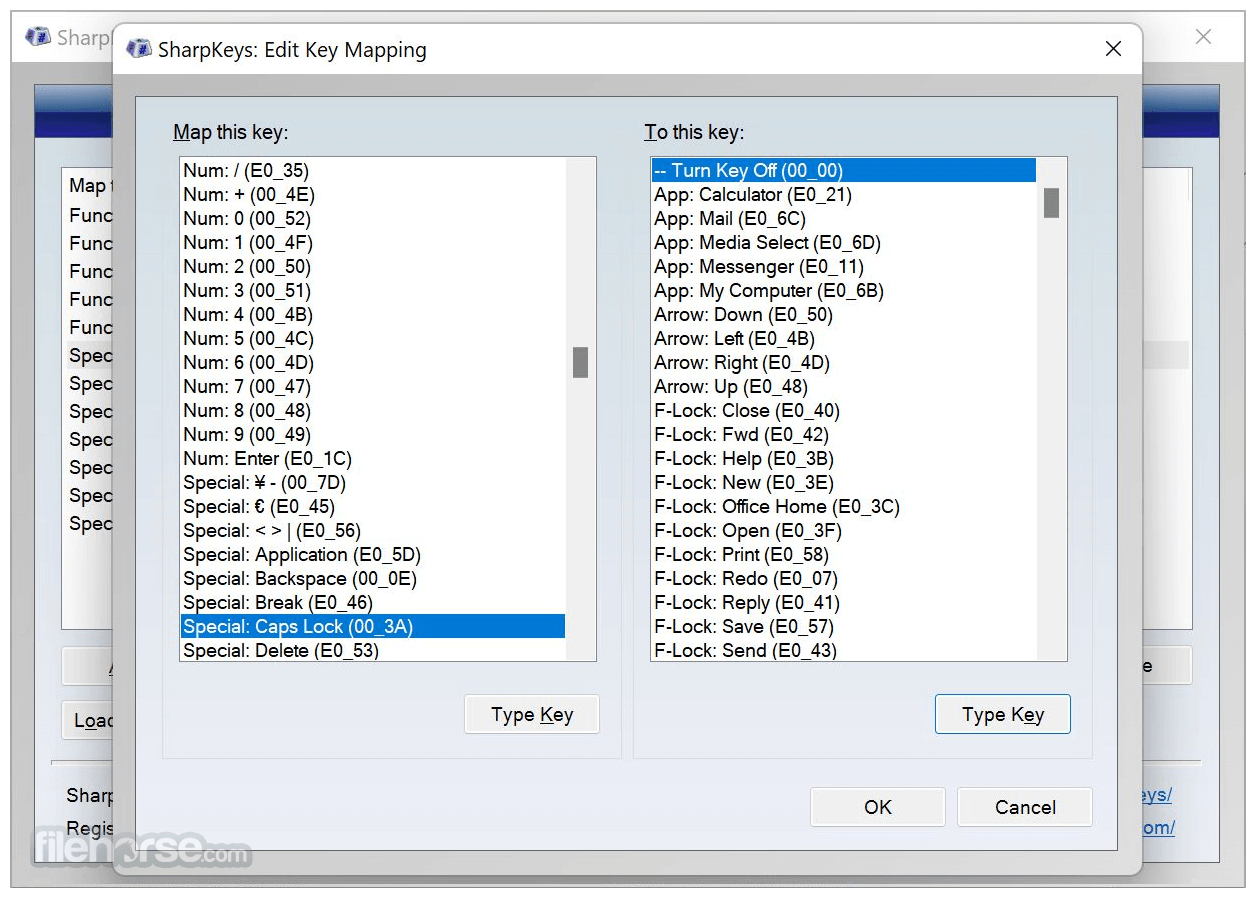
Task: Select "Num: 1 (00_4F)"
Action: 373,242
